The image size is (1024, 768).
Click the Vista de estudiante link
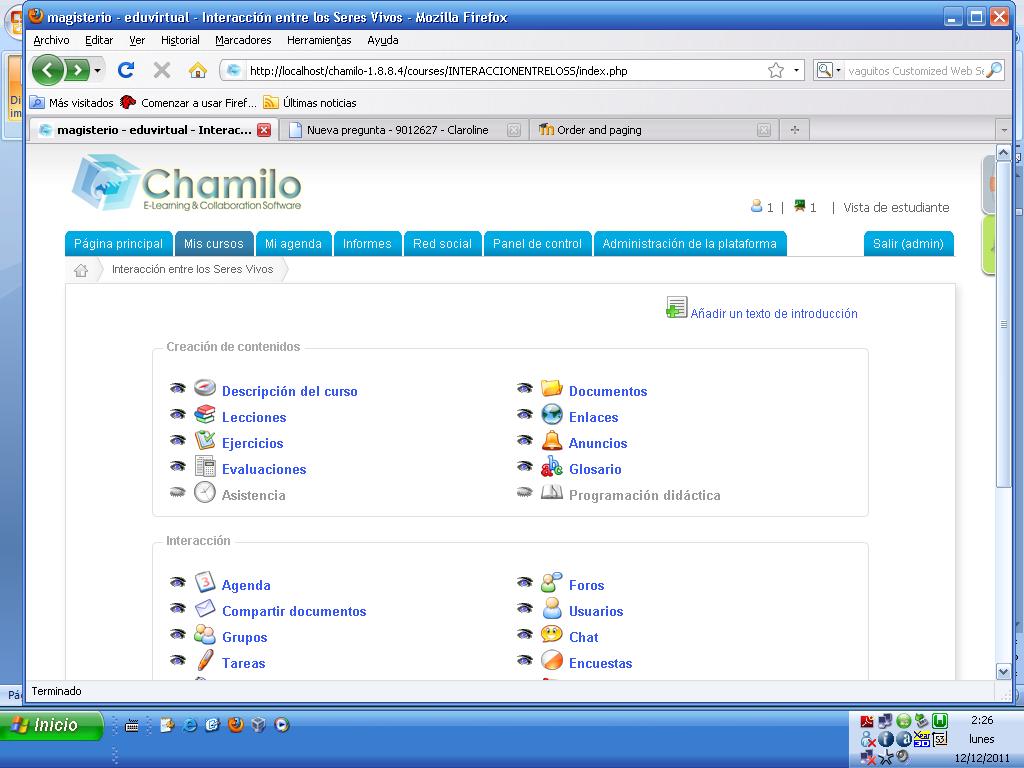tap(898, 207)
